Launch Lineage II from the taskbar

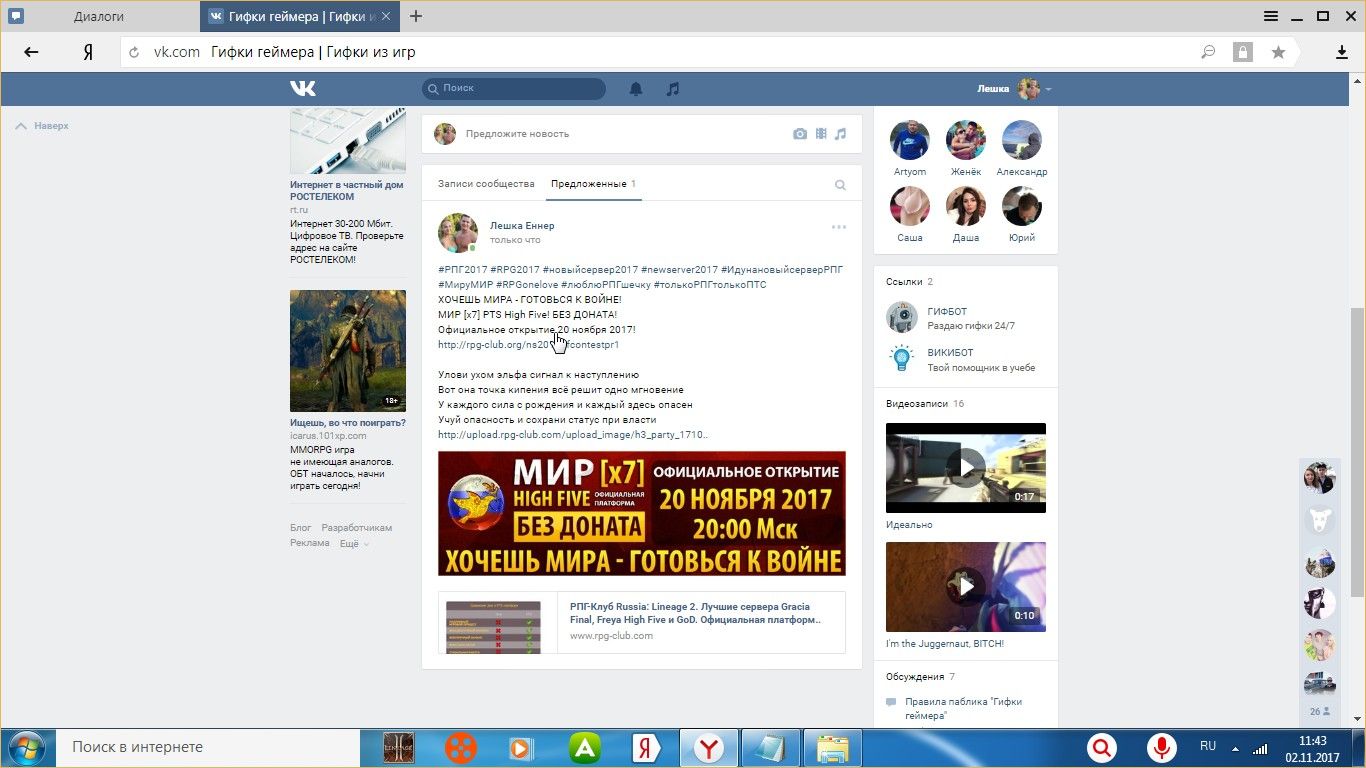(400, 747)
